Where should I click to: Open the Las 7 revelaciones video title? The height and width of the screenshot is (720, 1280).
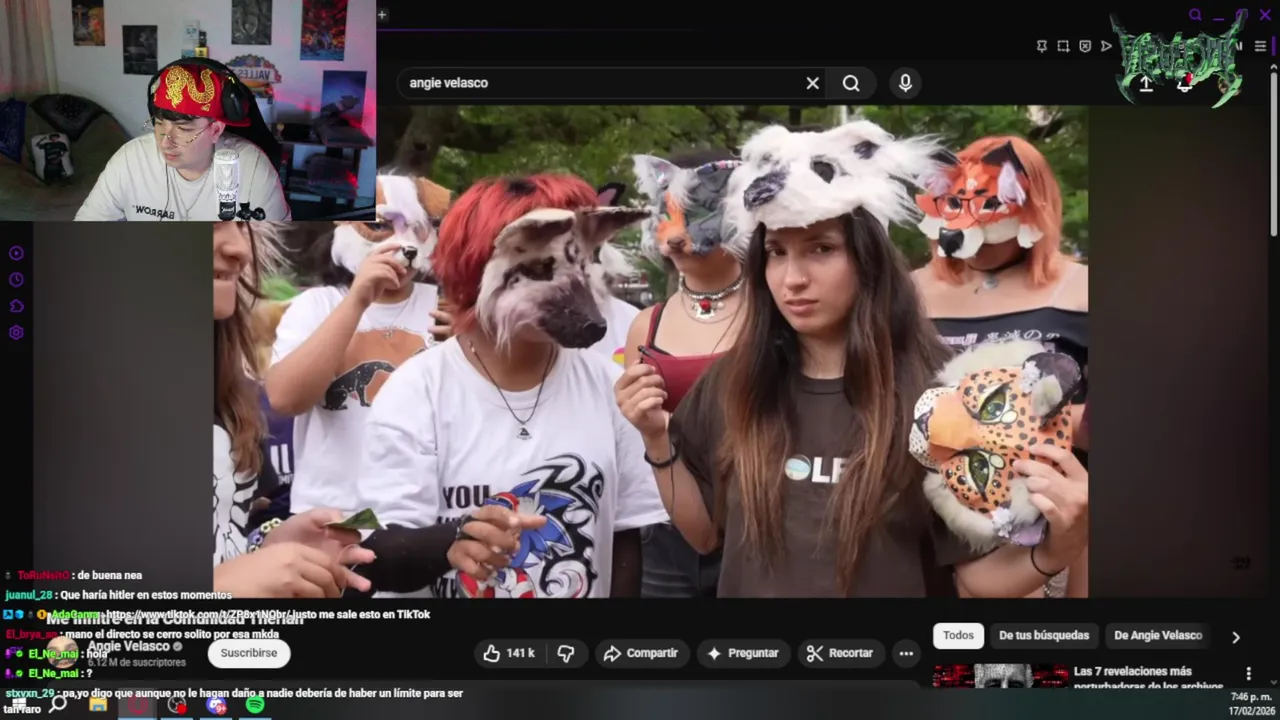(x=1148, y=678)
